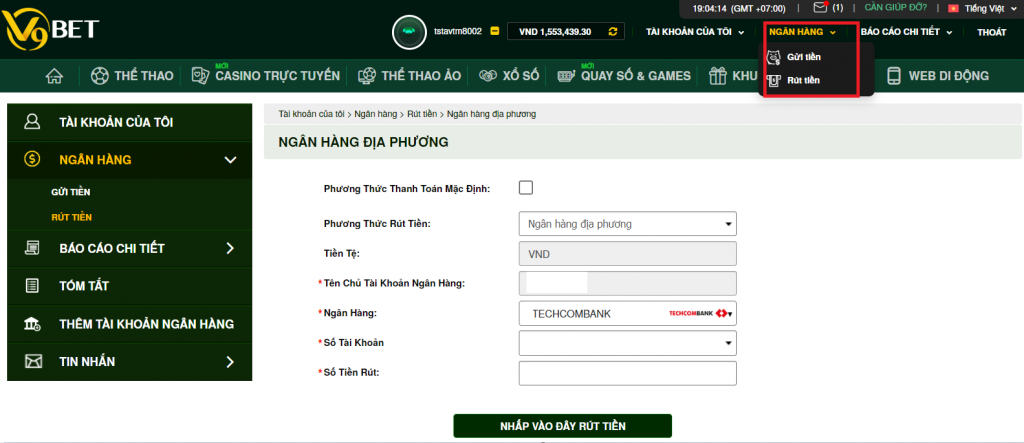Open the mail envelope icon in top bar
The height and width of the screenshot is (443, 1024).
[x=820, y=8]
